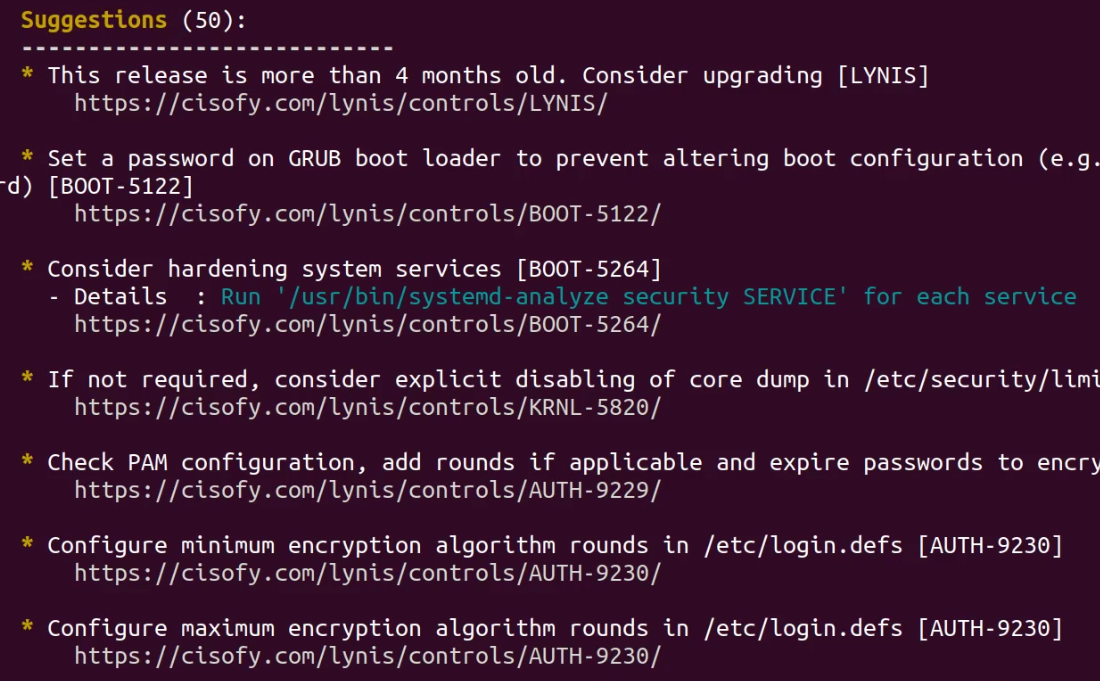Click the [LYNIS] tag in first suggestion
Screen dimensions: 1100x681
pyautogui.click(x=883, y=76)
